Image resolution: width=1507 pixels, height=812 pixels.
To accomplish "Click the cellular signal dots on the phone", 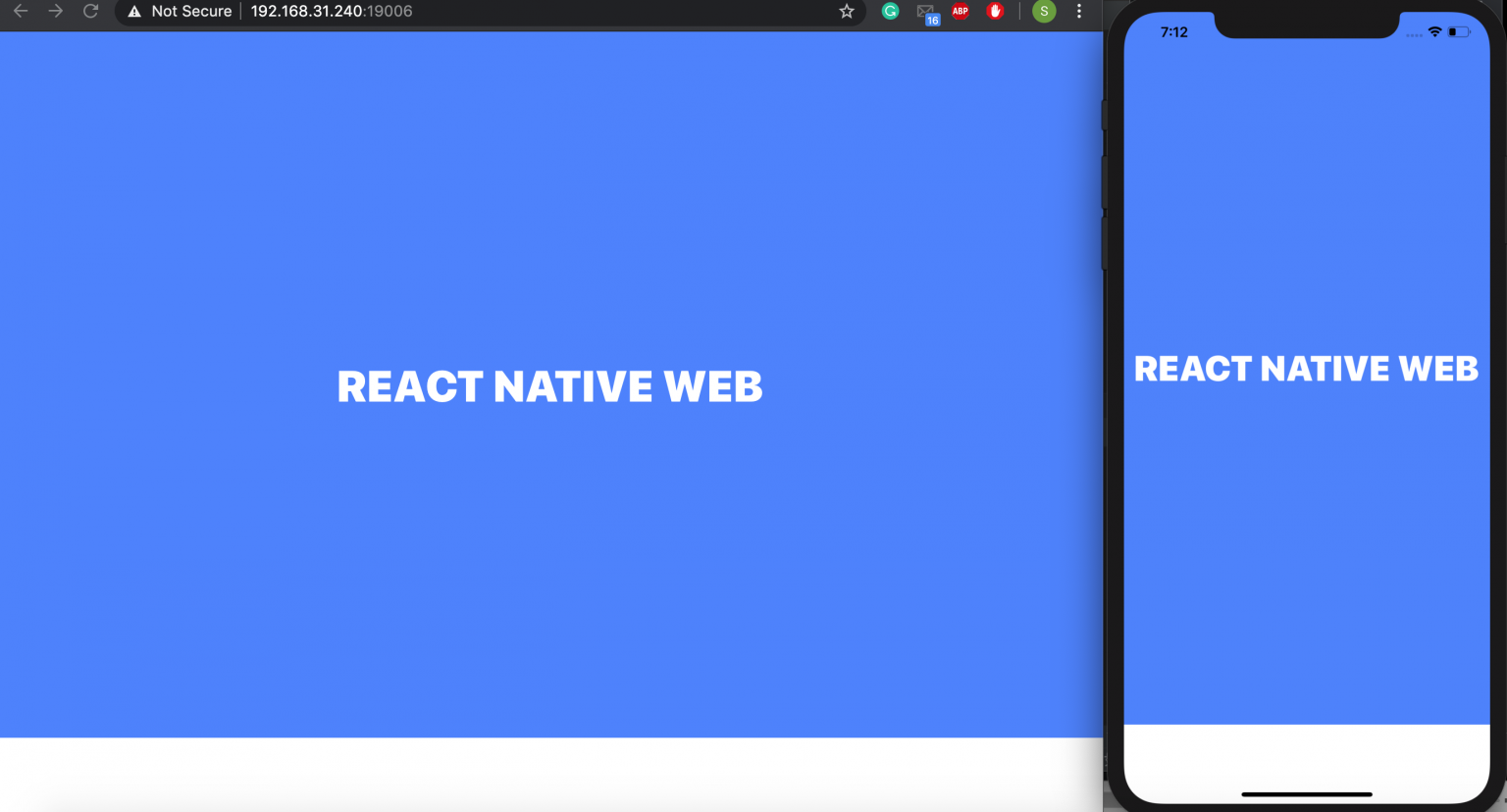I will point(1414,32).
